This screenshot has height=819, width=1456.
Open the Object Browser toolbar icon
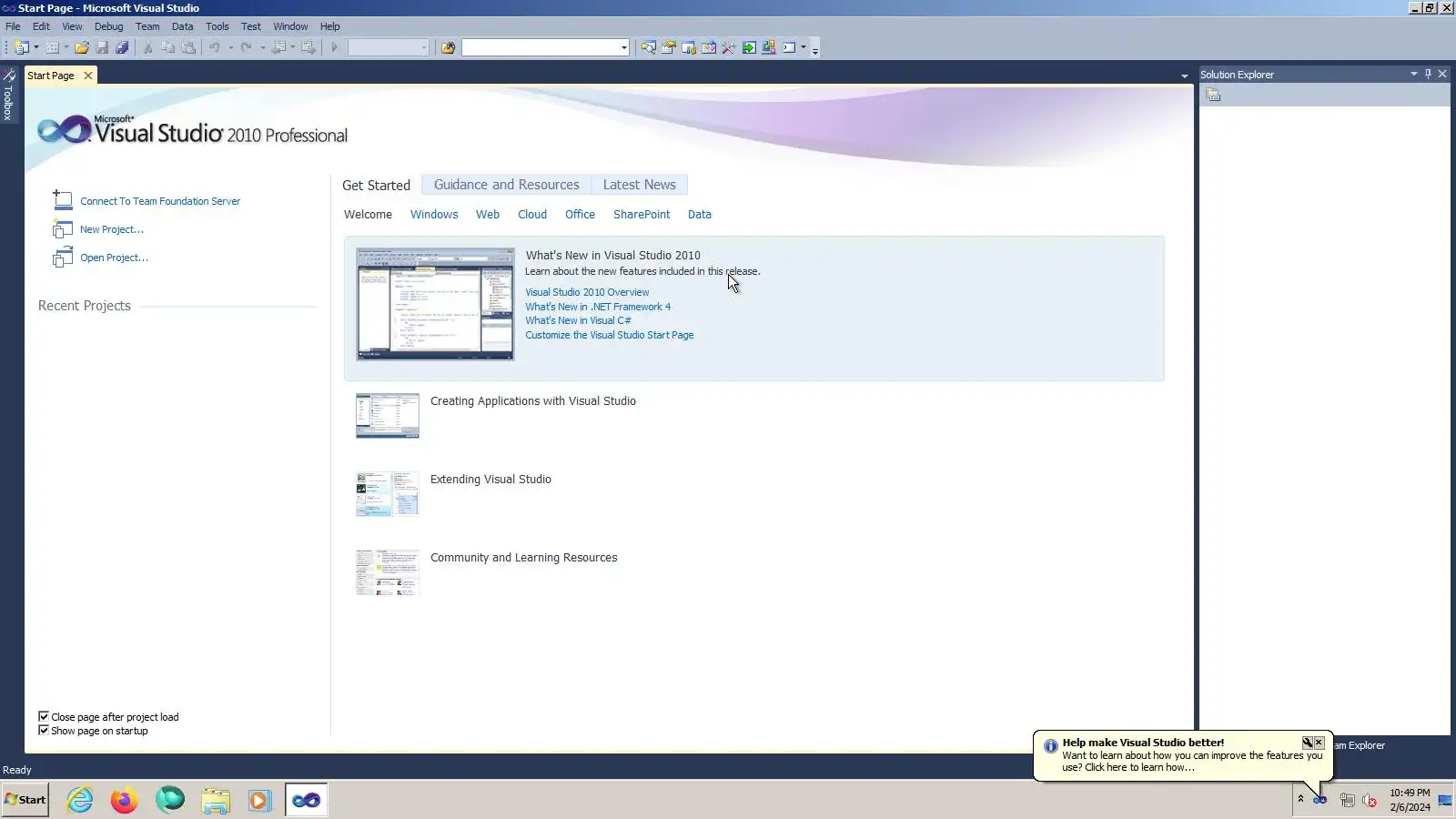pos(709,47)
